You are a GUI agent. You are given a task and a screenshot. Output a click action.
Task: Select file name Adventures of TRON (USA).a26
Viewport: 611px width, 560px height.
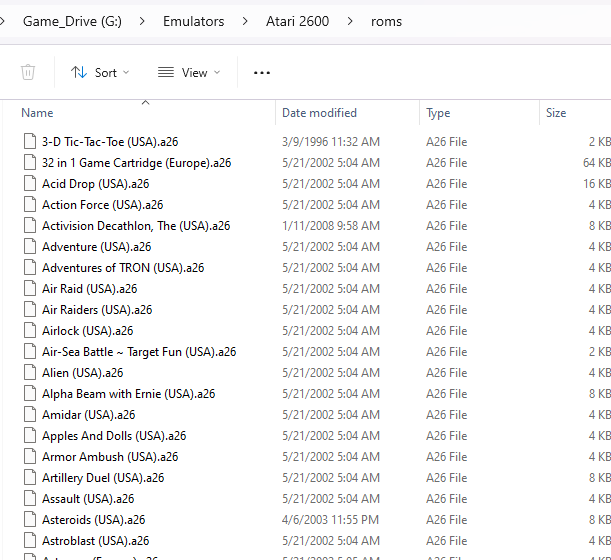pos(123,268)
